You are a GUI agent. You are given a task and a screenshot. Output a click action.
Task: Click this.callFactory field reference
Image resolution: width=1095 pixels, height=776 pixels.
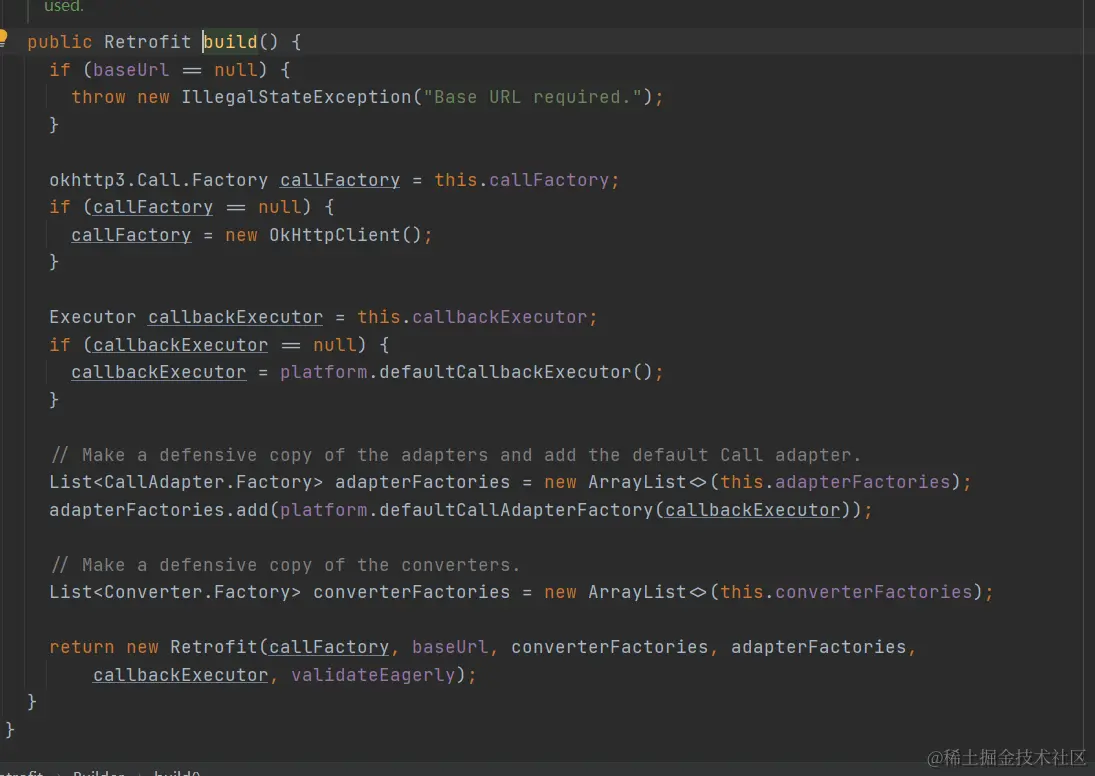point(522,180)
